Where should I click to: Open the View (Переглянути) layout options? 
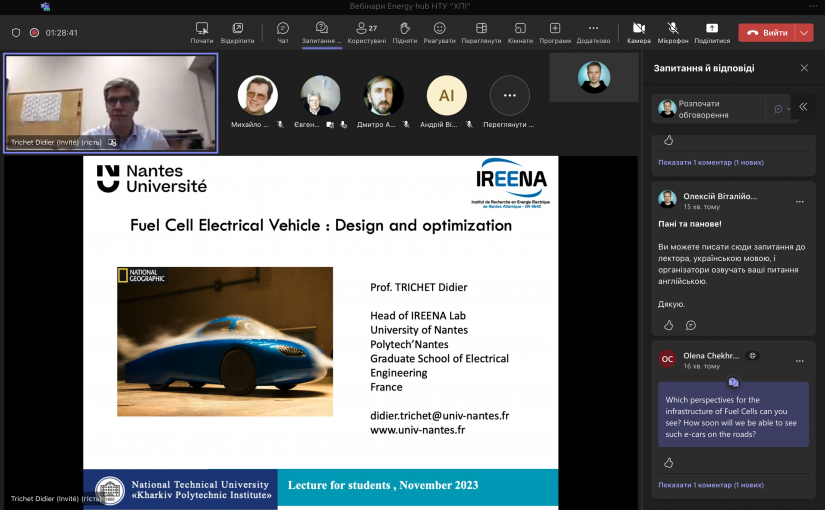pyautogui.click(x=481, y=29)
